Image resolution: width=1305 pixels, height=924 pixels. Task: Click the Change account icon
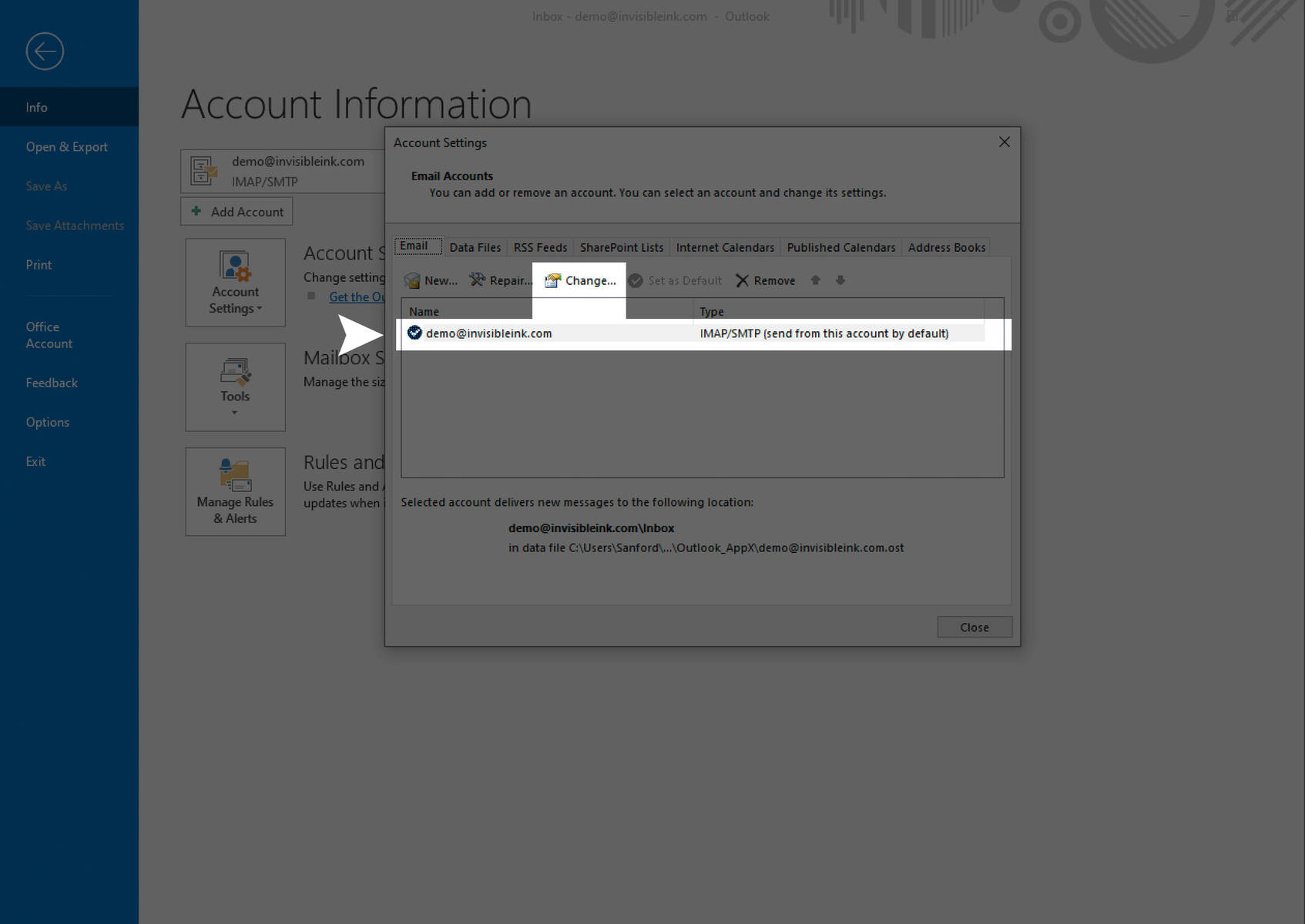pos(552,280)
